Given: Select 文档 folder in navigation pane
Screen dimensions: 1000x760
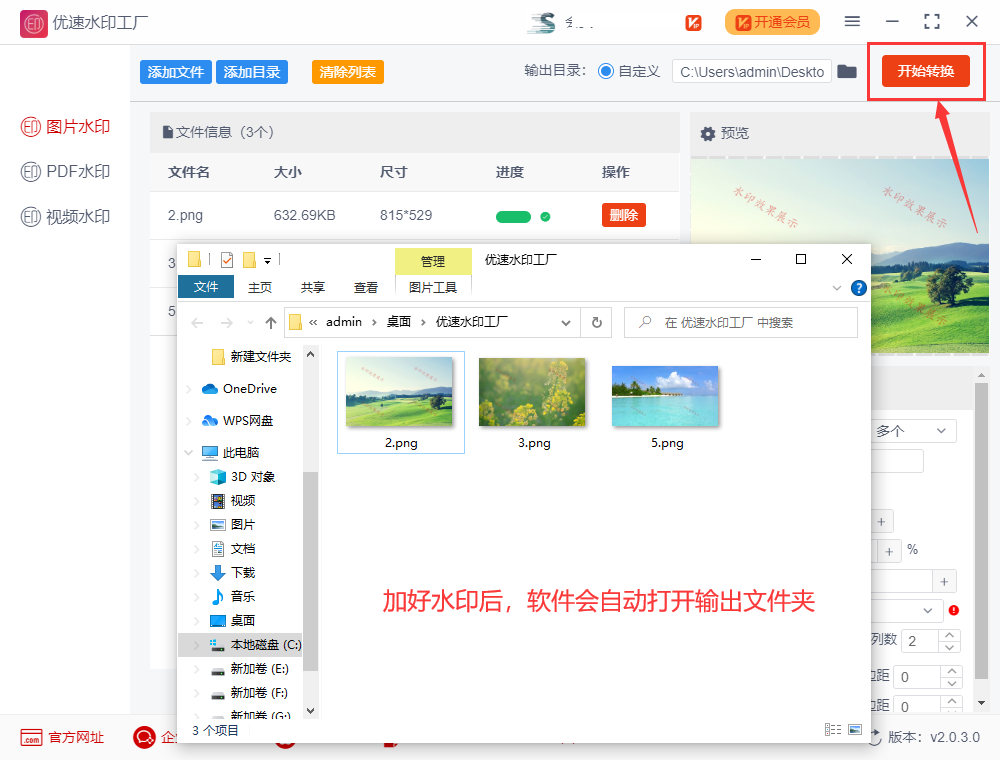Looking at the screenshot, I should [x=233, y=549].
